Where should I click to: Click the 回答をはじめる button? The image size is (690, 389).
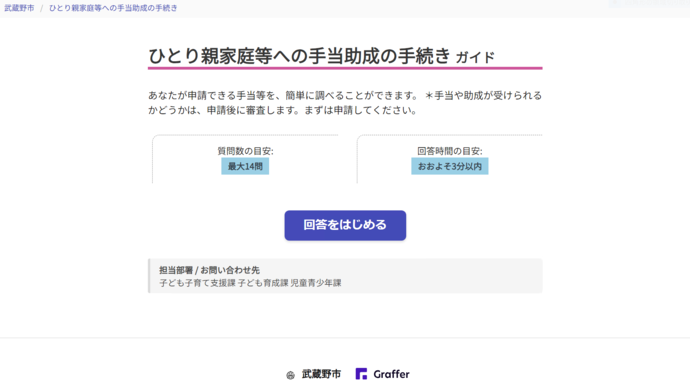pos(345,225)
